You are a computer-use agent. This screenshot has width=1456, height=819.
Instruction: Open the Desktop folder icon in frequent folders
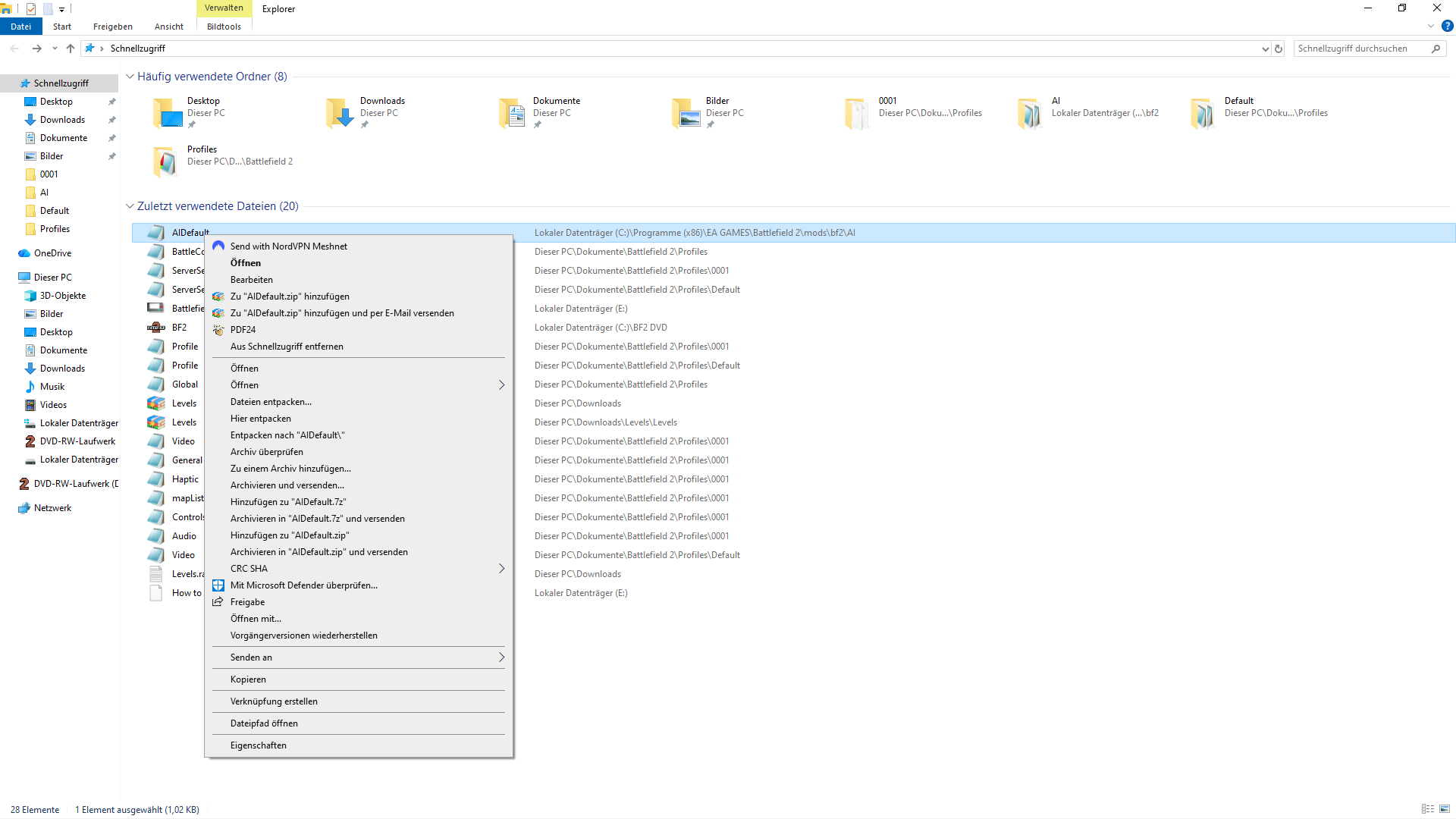point(168,113)
